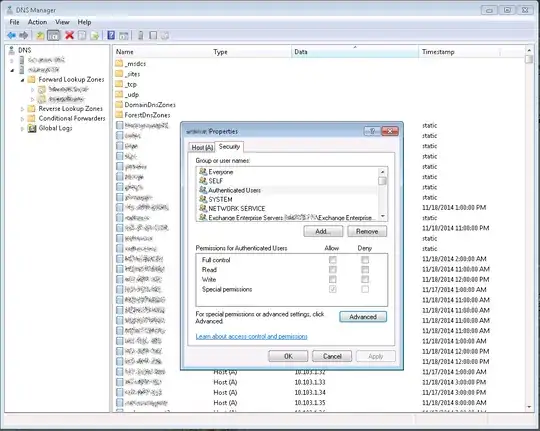Viewport: 540px width, 431px height.
Task: Select the Global Logs tree icon
Action: click(x=32, y=129)
